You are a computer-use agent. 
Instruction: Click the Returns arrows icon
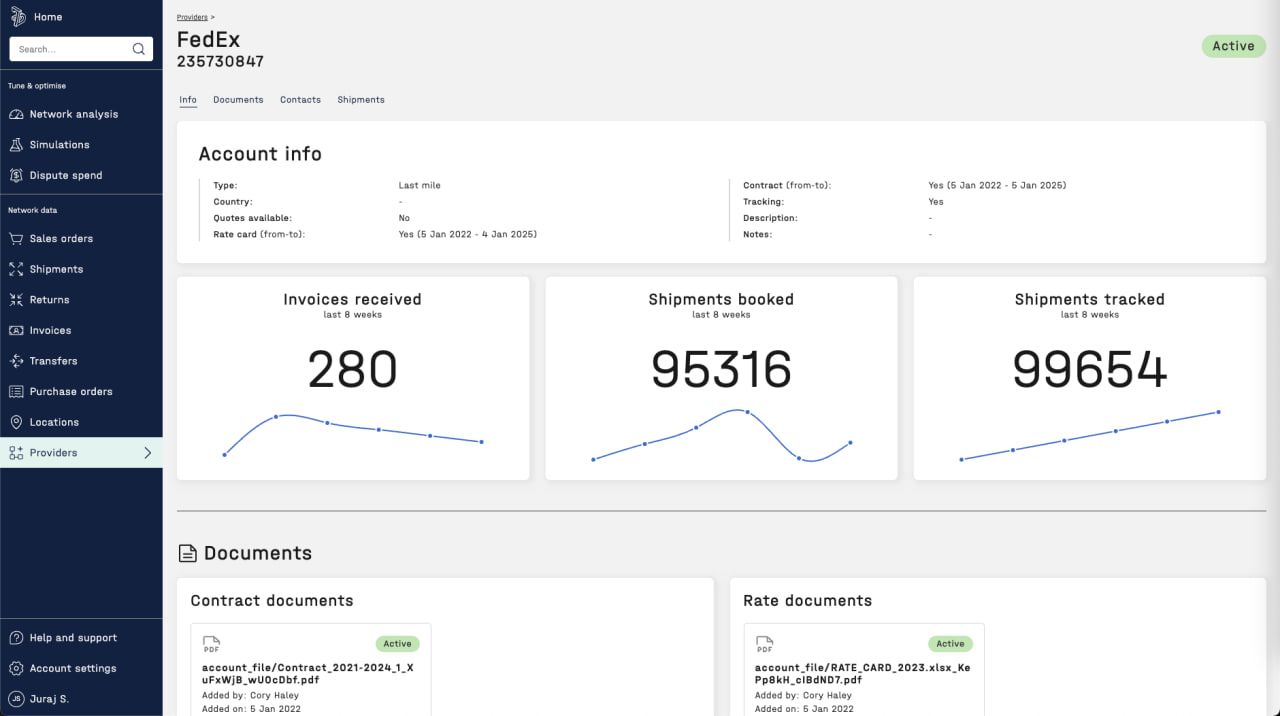[16, 300]
